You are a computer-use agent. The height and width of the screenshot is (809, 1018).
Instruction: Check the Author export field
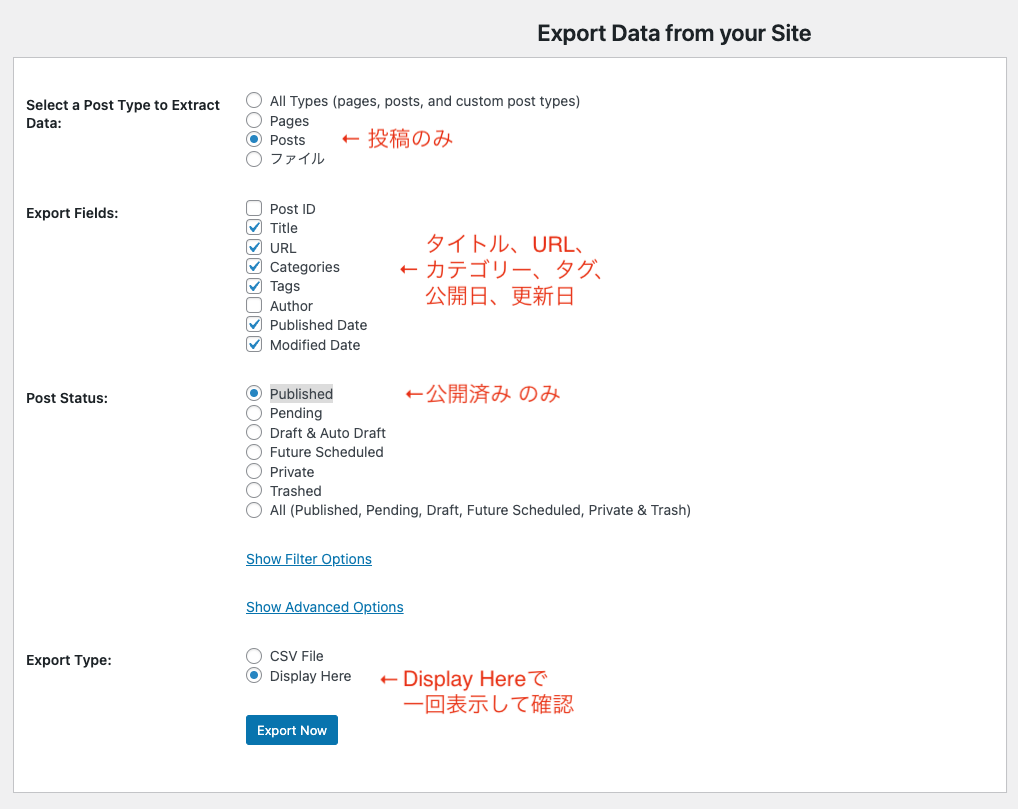click(x=254, y=306)
